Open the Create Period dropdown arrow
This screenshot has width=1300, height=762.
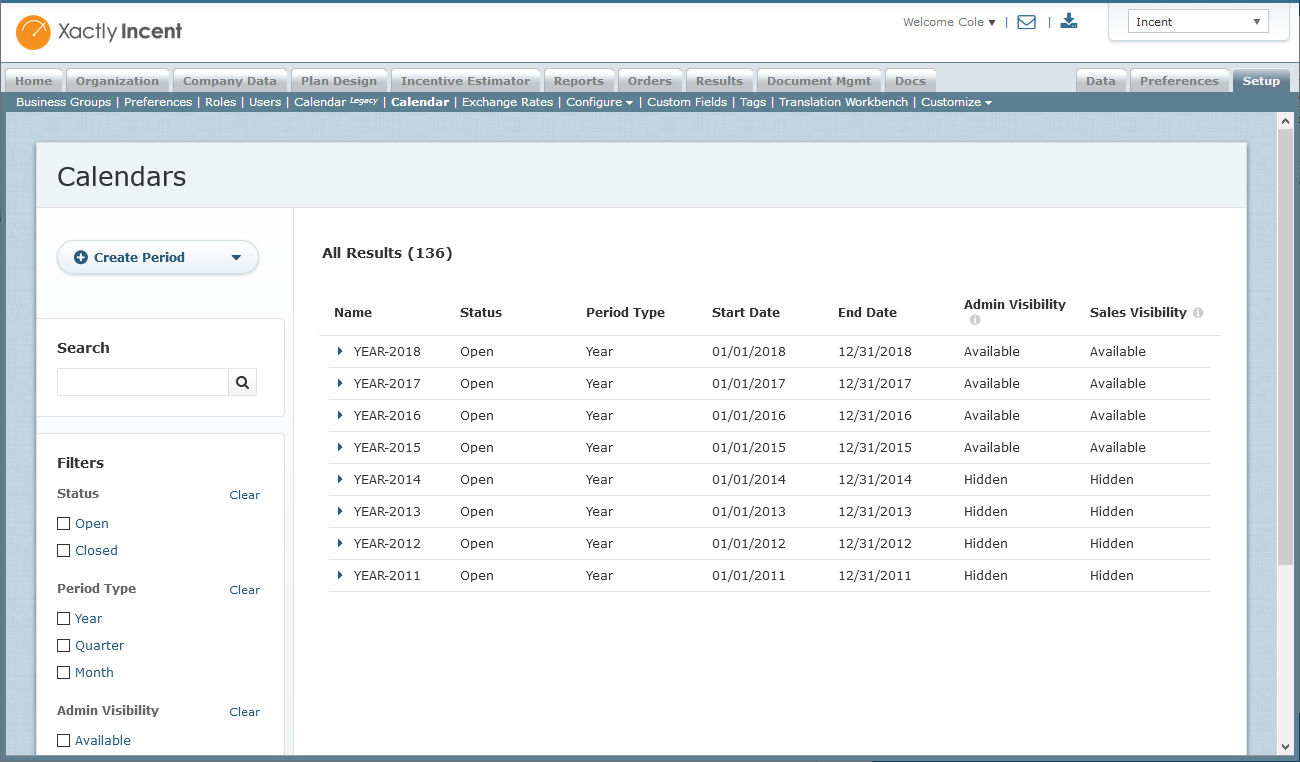(236, 258)
